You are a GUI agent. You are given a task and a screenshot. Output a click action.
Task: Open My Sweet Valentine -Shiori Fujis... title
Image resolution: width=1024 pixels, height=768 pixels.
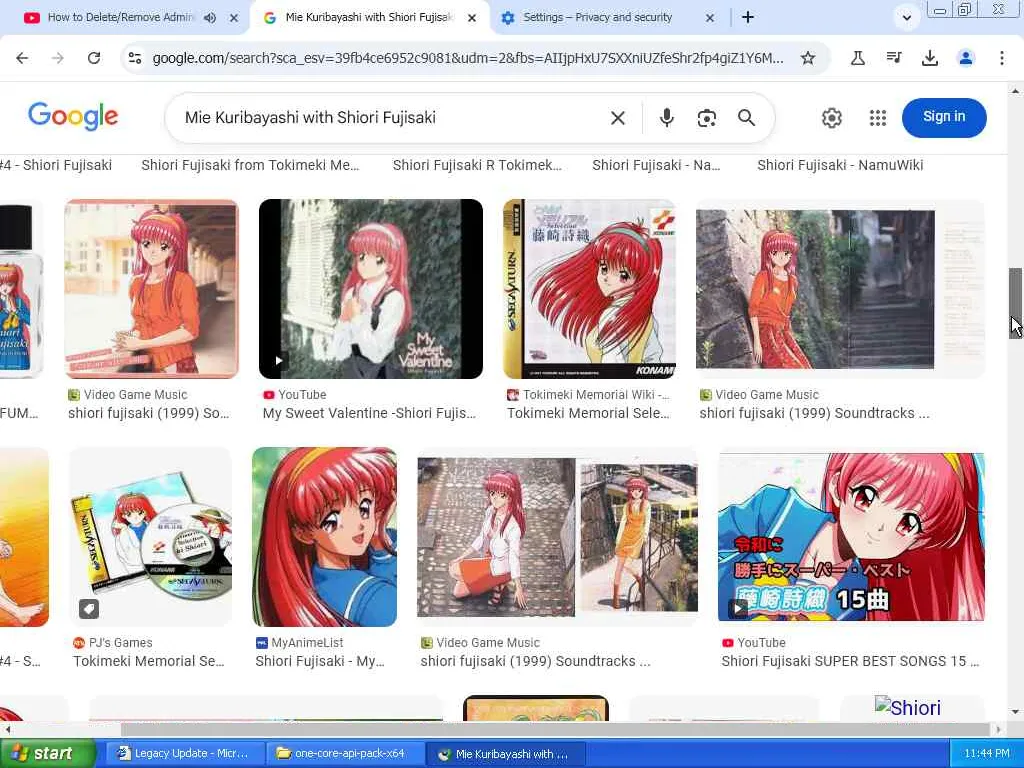pyautogui.click(x=369, y=413)
